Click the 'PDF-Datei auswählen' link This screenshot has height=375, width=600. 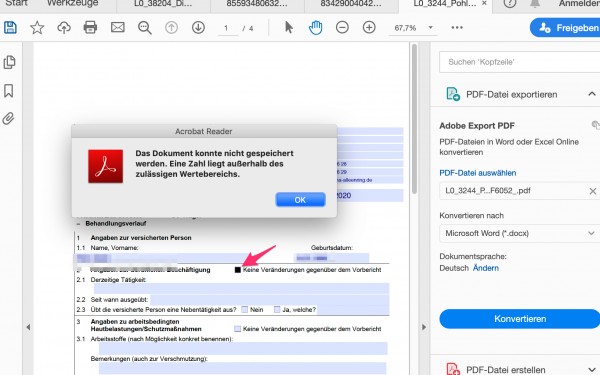[x=478, y=173]
